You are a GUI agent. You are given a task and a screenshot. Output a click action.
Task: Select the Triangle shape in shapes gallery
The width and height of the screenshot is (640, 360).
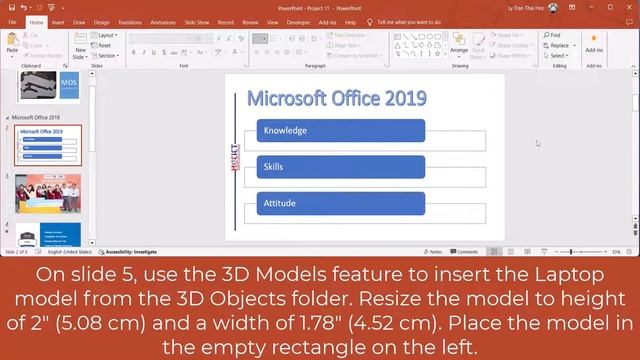coord(397,45)
